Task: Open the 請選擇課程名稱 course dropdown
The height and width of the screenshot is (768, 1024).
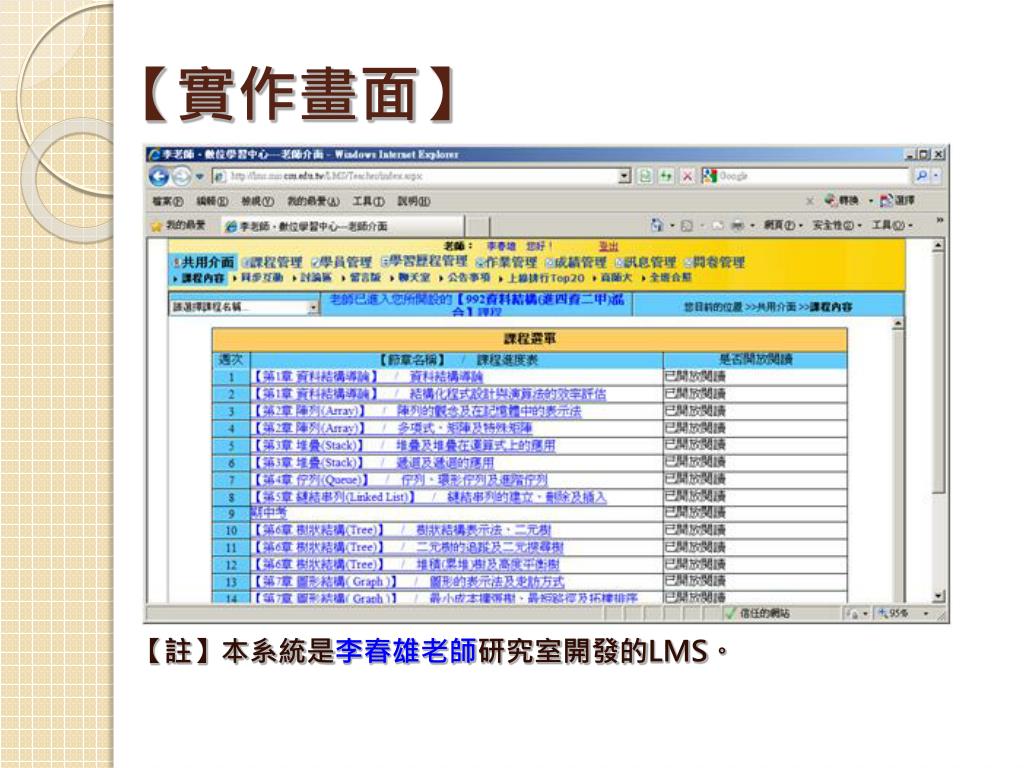Action: click(x=244, y=306)
